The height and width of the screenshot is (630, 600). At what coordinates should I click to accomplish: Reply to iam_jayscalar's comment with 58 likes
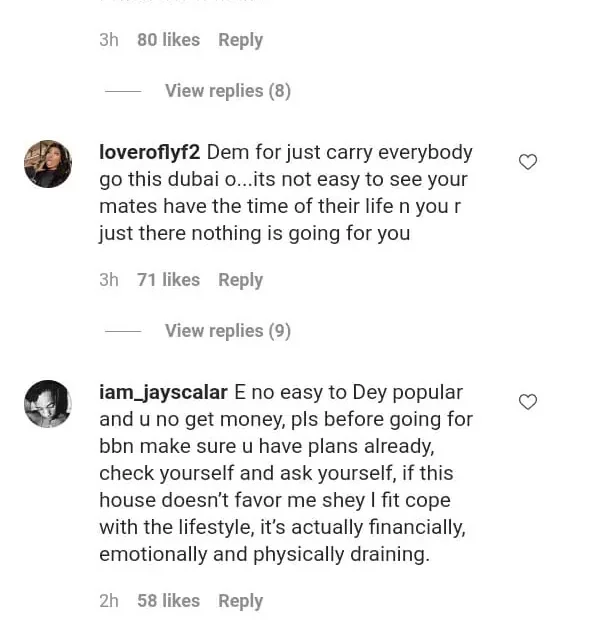tap(240, 601)
